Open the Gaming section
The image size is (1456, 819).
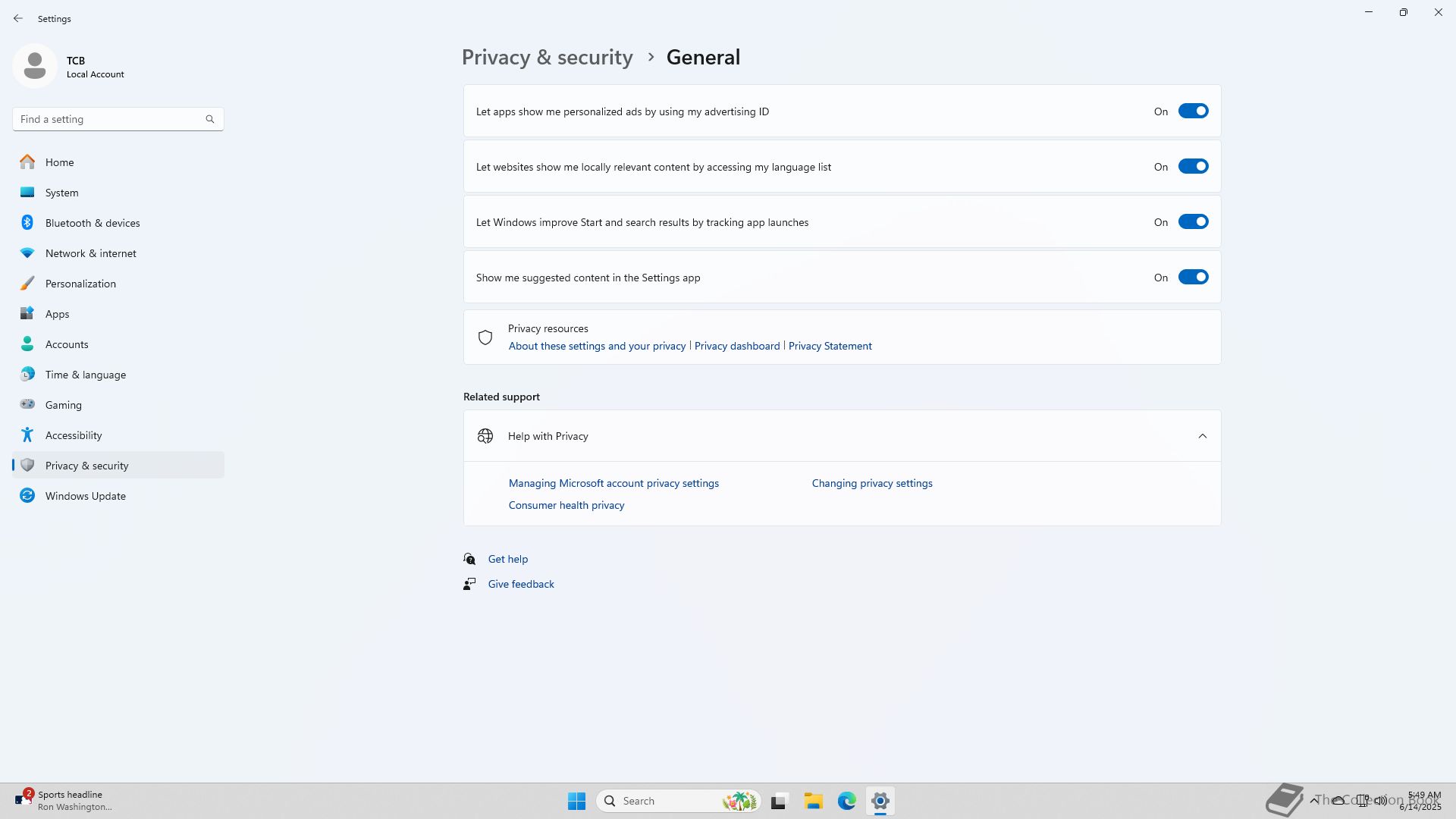(63, 405)
